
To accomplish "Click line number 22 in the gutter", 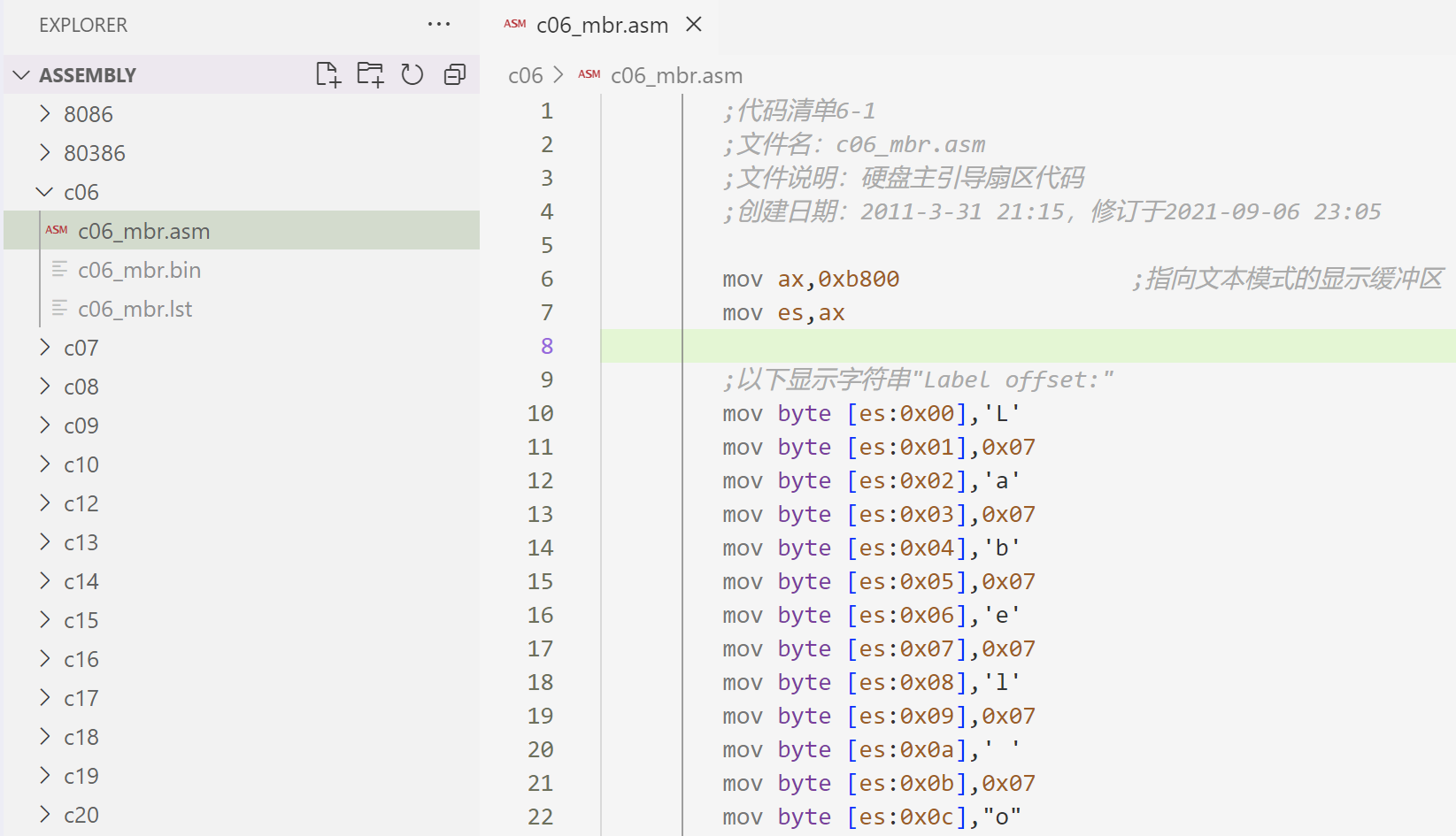I will (541, 817).
